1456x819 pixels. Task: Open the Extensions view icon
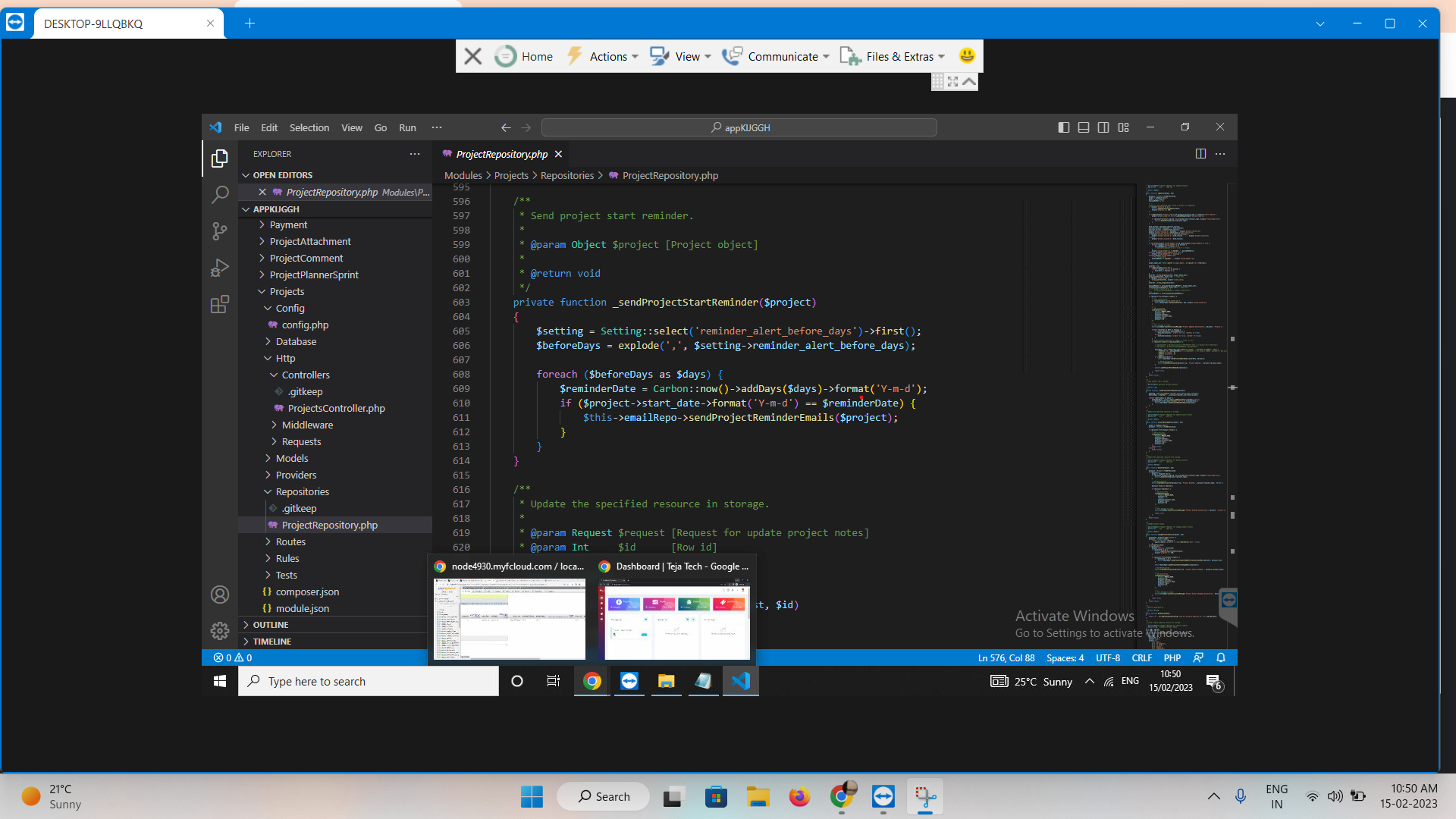point(220,305)
